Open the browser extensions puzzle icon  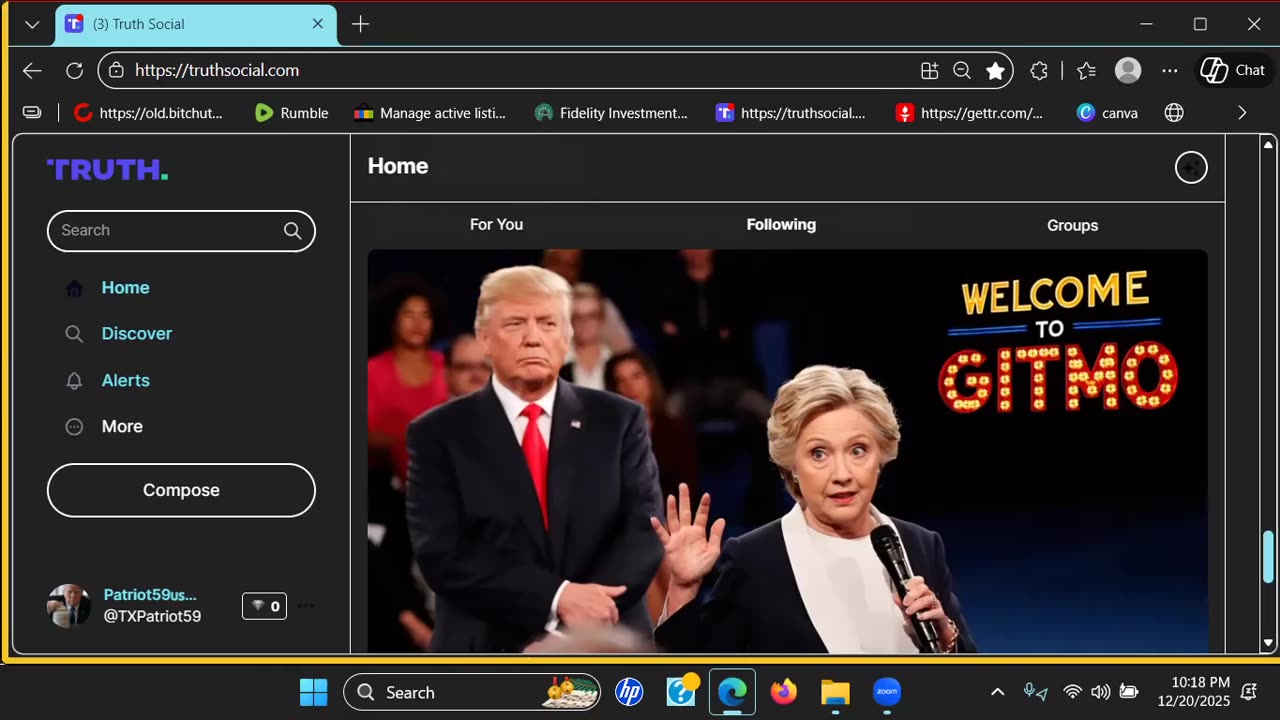(1039, 70)
